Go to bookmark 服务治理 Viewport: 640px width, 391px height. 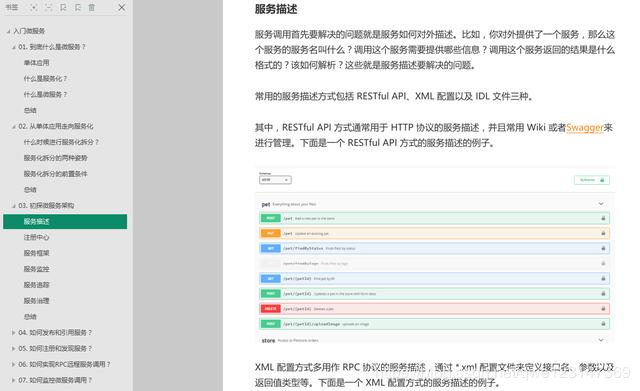[36, 301]
